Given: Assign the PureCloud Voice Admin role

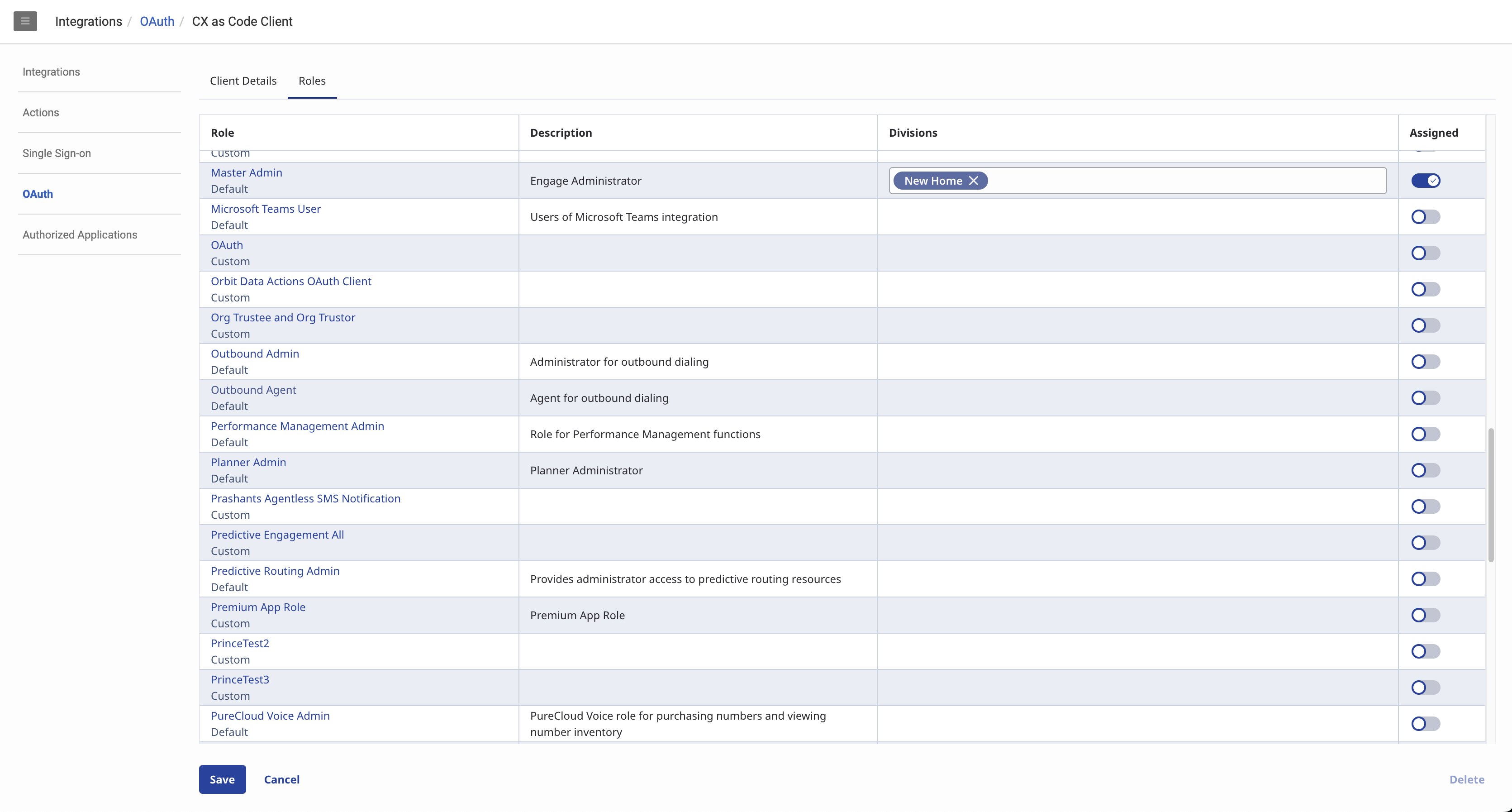Looking at the screenshot, I should (1425, 723).
